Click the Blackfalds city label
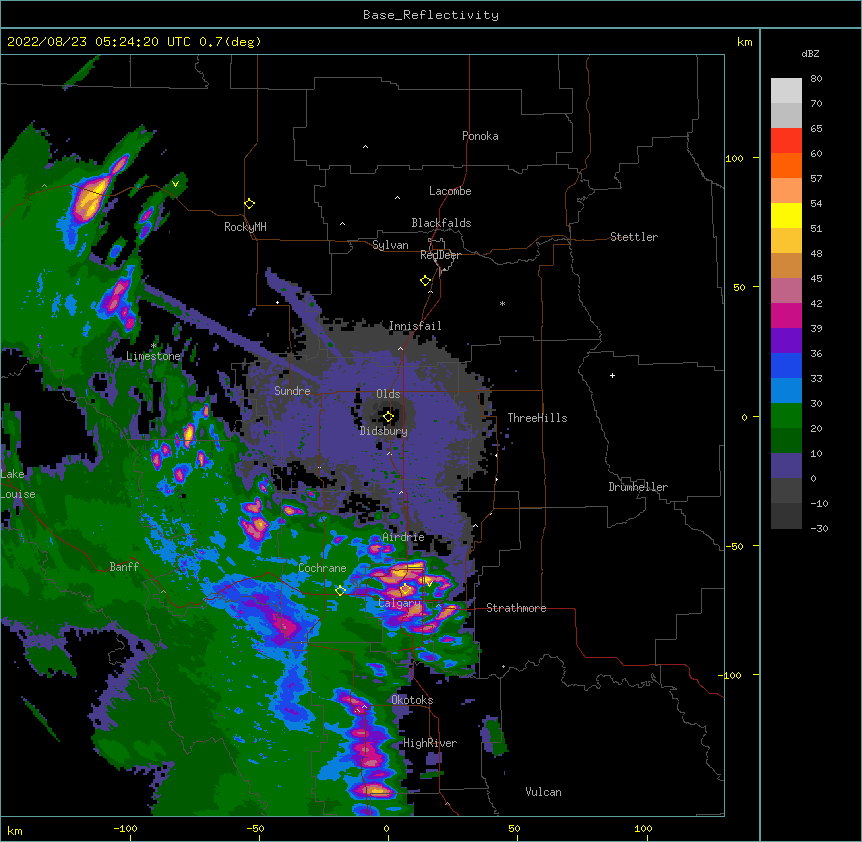Viewport: 862px width, 842px height. [441, 223]
